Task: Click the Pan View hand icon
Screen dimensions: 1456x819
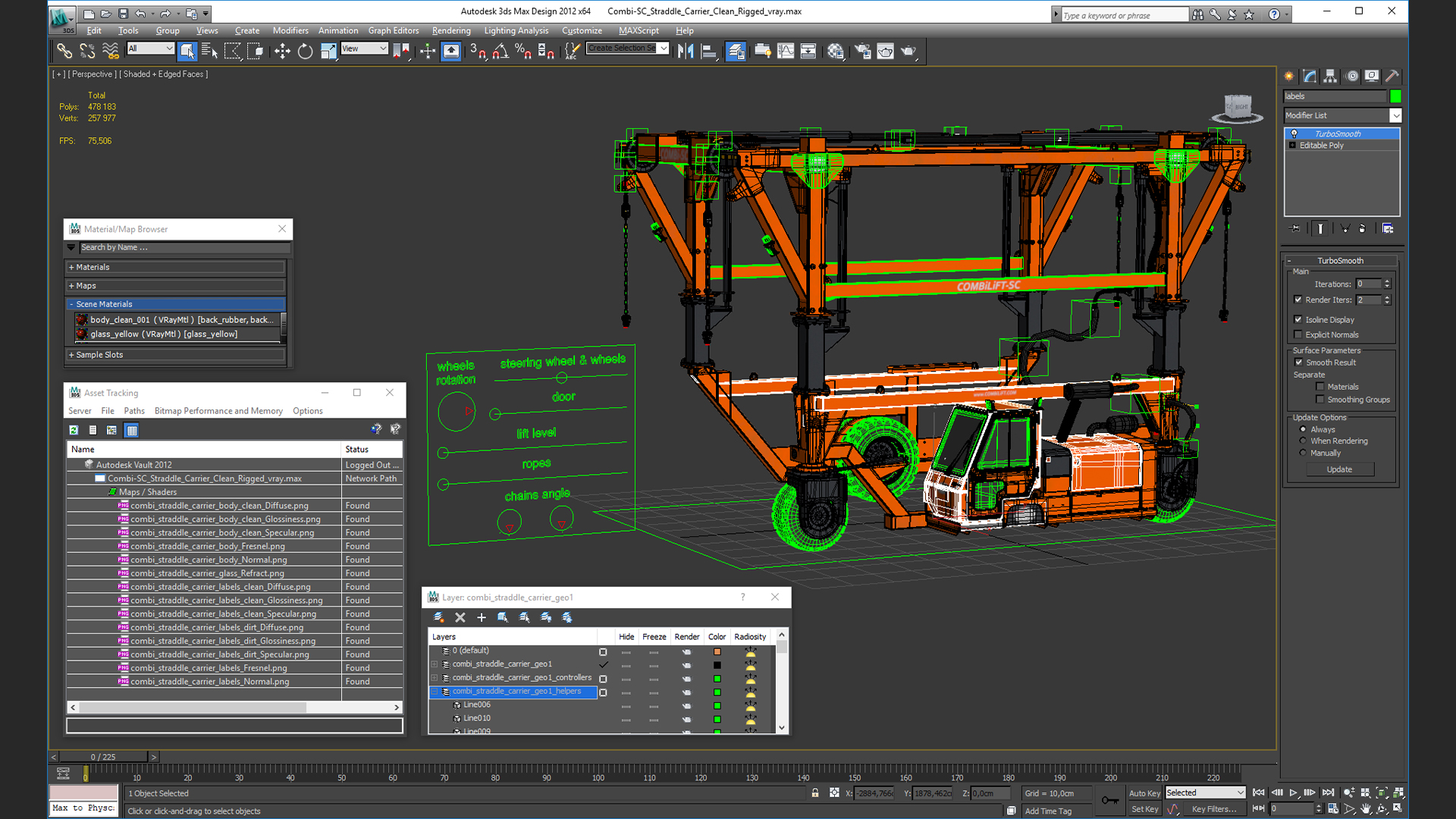Action: click(x=1365, y=809)
